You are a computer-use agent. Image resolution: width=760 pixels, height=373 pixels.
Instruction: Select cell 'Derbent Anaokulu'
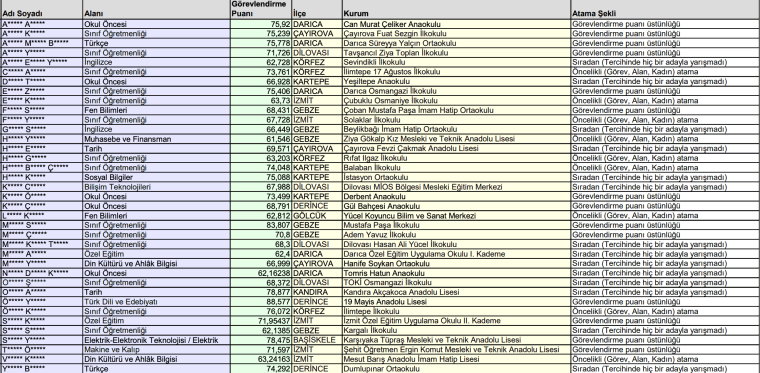click(x=456, y=197)
